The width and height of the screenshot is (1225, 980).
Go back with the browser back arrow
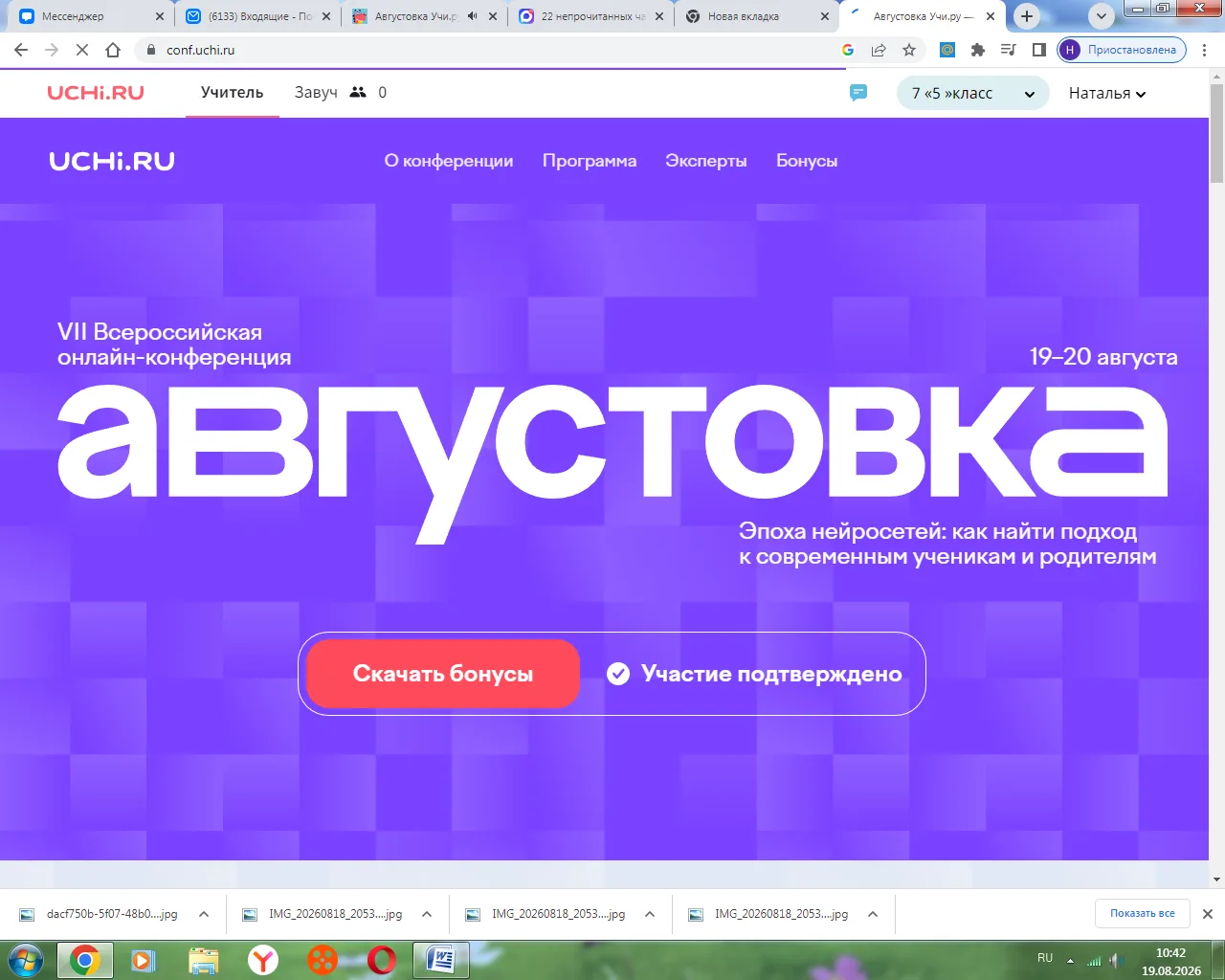tap(21, 50)
